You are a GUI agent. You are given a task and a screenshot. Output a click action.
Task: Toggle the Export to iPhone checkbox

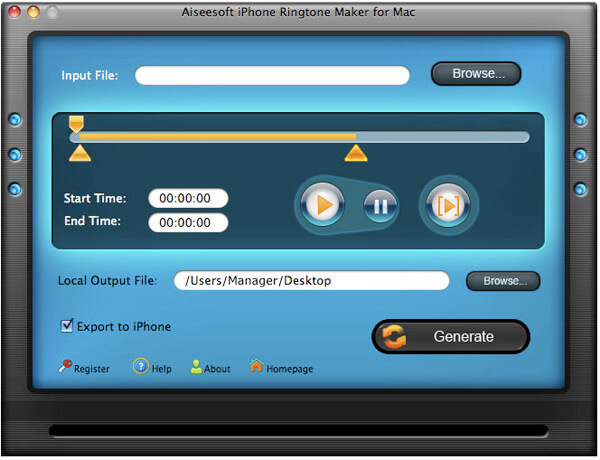(67, 326)
